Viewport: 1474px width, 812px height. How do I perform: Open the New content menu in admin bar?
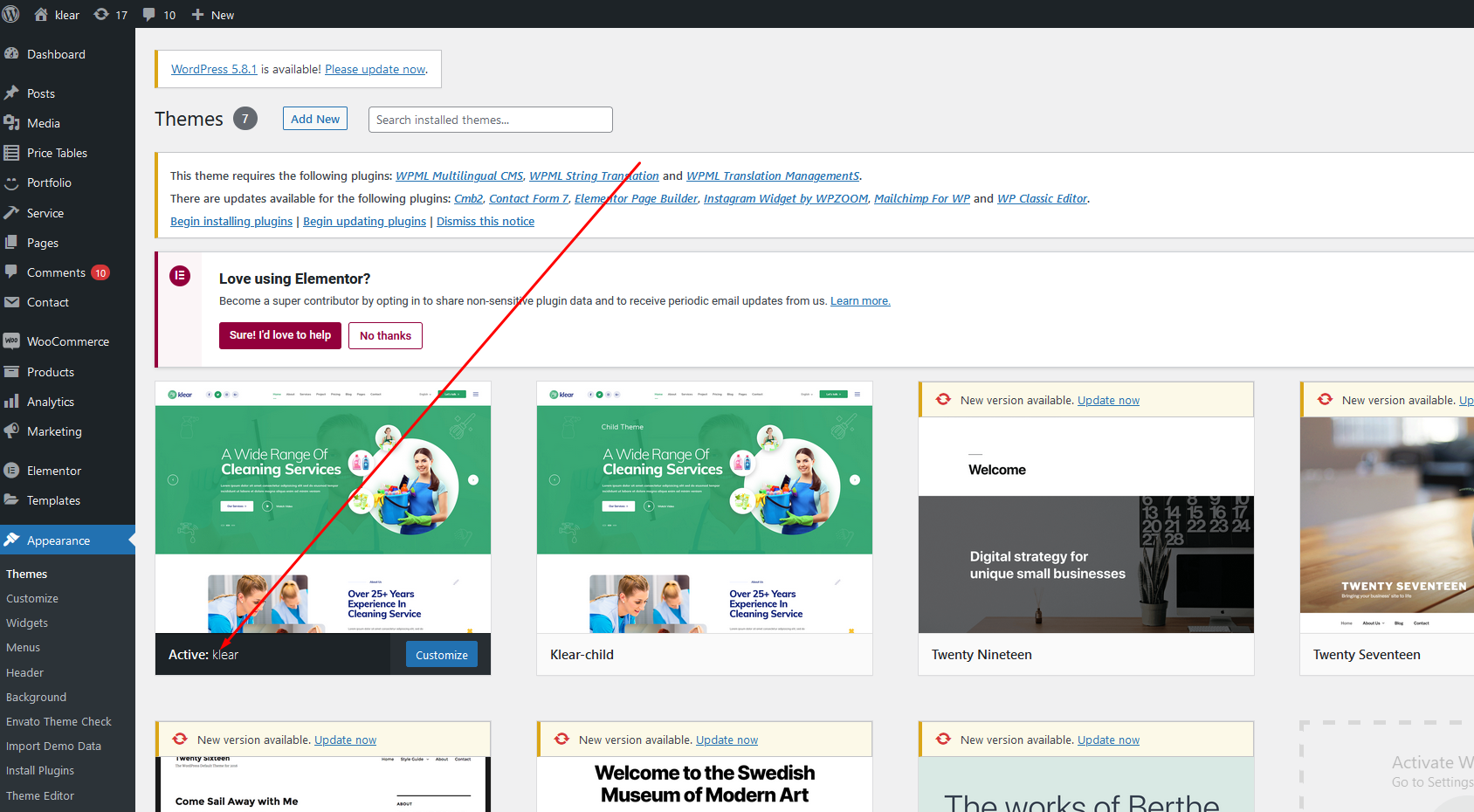click(x=213, y=15)
